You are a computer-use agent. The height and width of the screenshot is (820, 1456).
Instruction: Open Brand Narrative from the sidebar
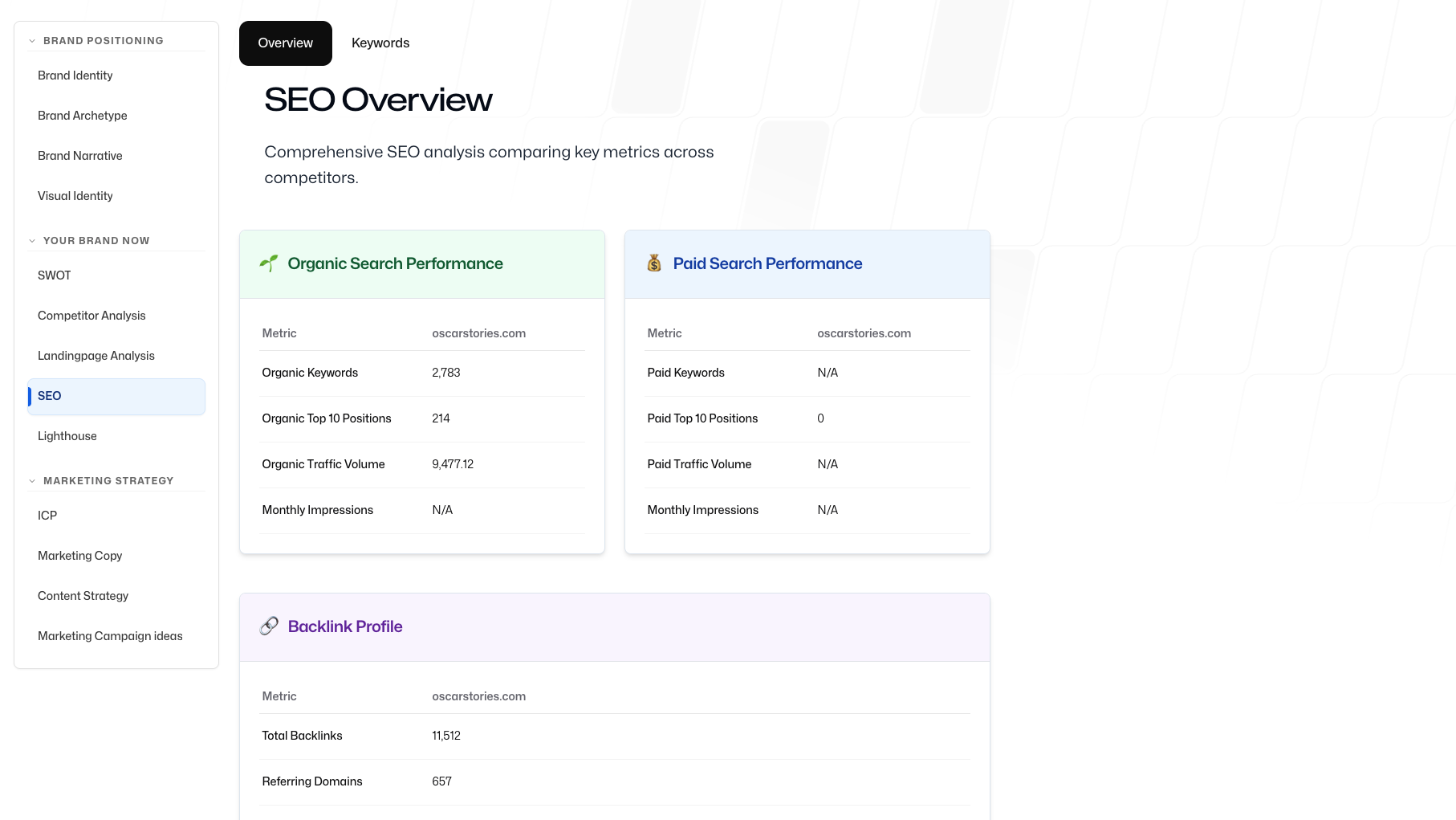[x=80, y=156]
